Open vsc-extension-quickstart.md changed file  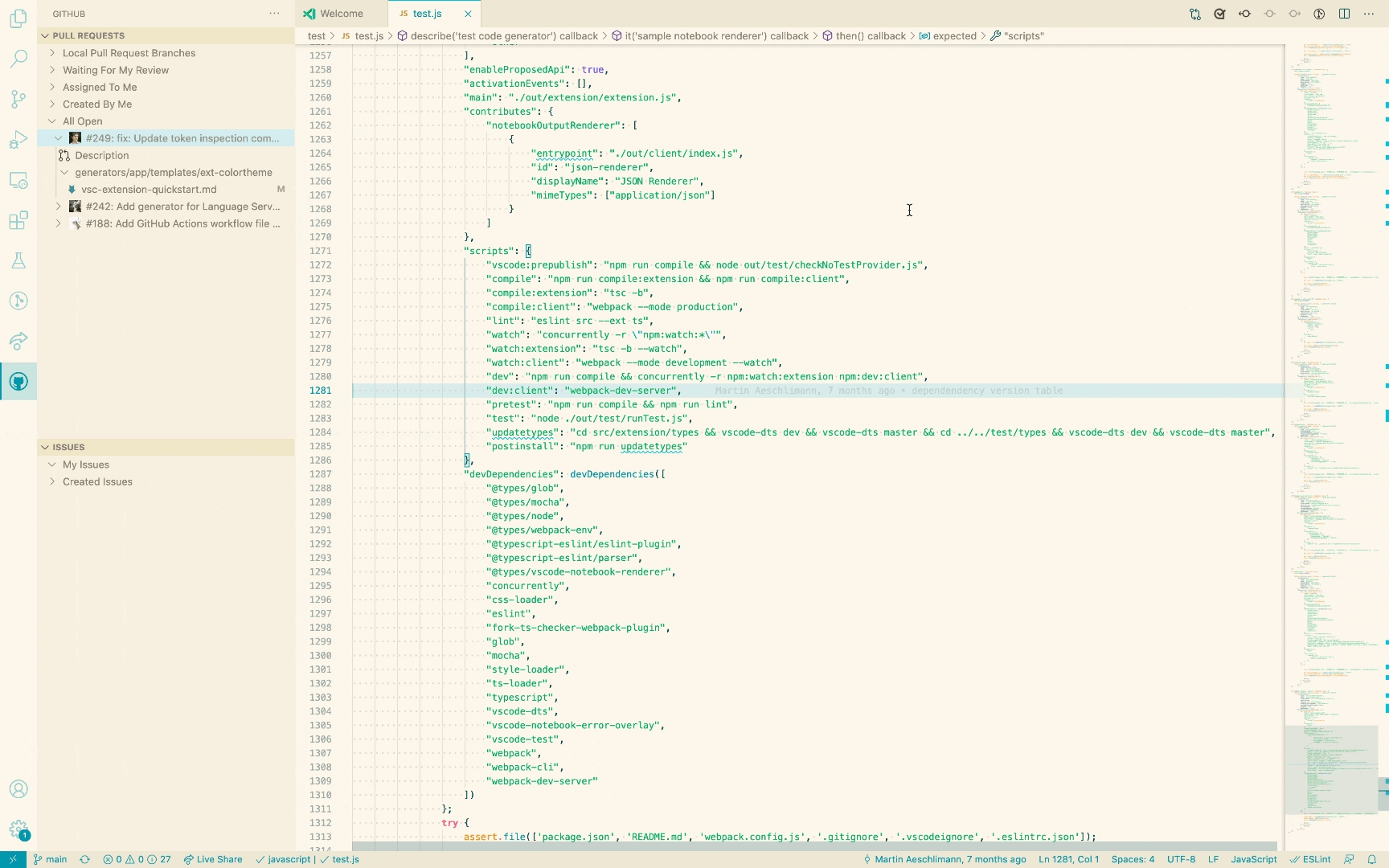pos(166,190)
